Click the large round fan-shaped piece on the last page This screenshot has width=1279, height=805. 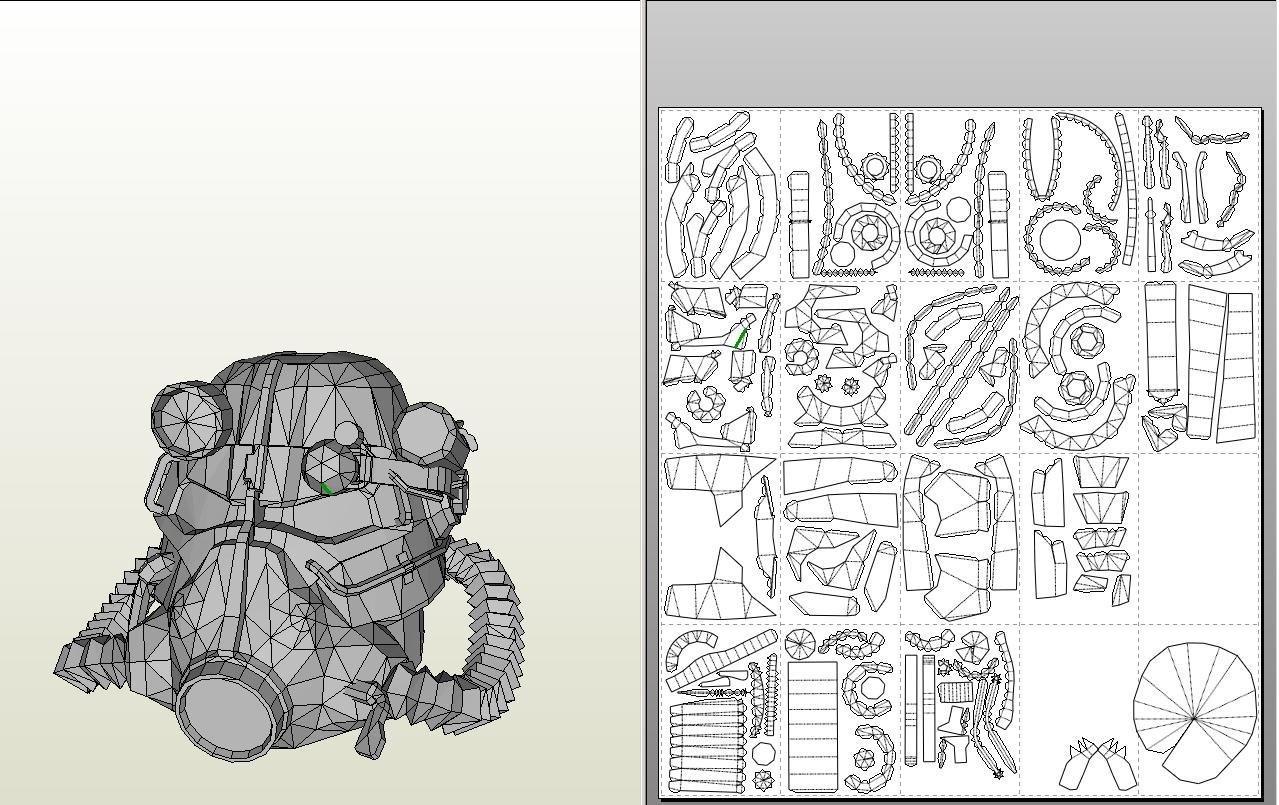pyautogui.click(x=1193, y=712)
